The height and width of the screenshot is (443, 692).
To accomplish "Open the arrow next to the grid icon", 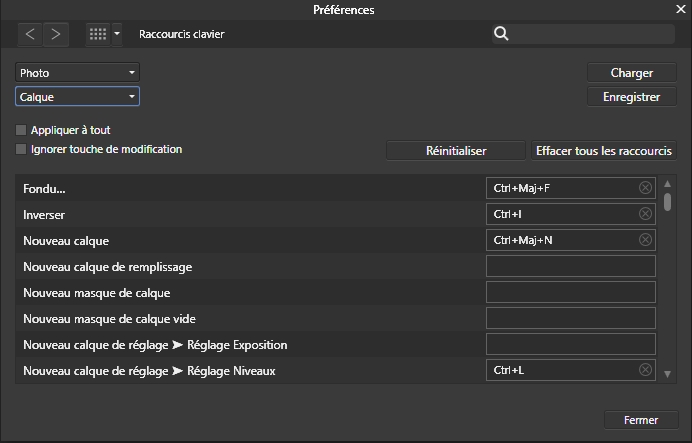I will (x=117, y=34).
